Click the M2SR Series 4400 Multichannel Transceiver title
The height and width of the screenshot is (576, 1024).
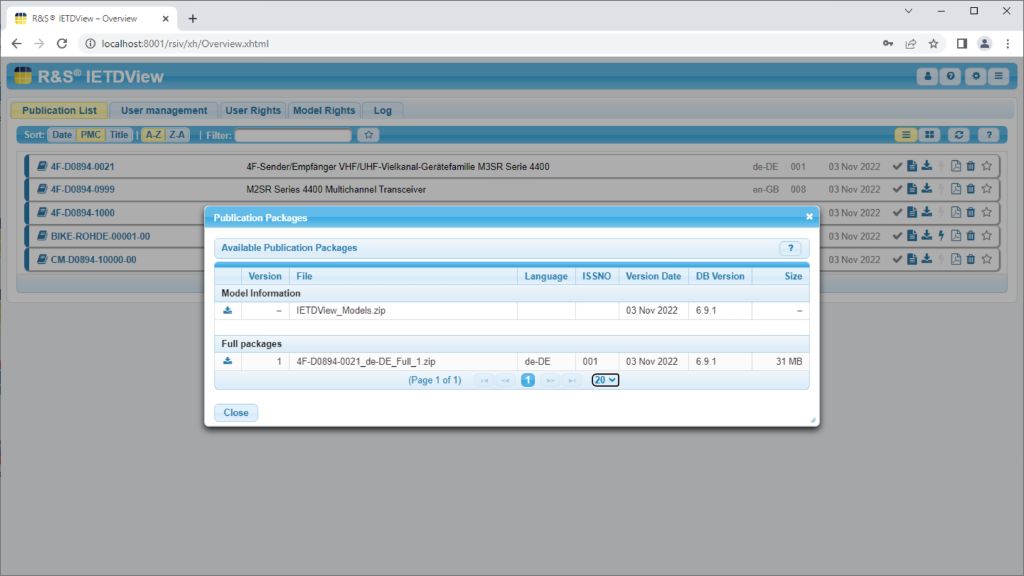336,189
